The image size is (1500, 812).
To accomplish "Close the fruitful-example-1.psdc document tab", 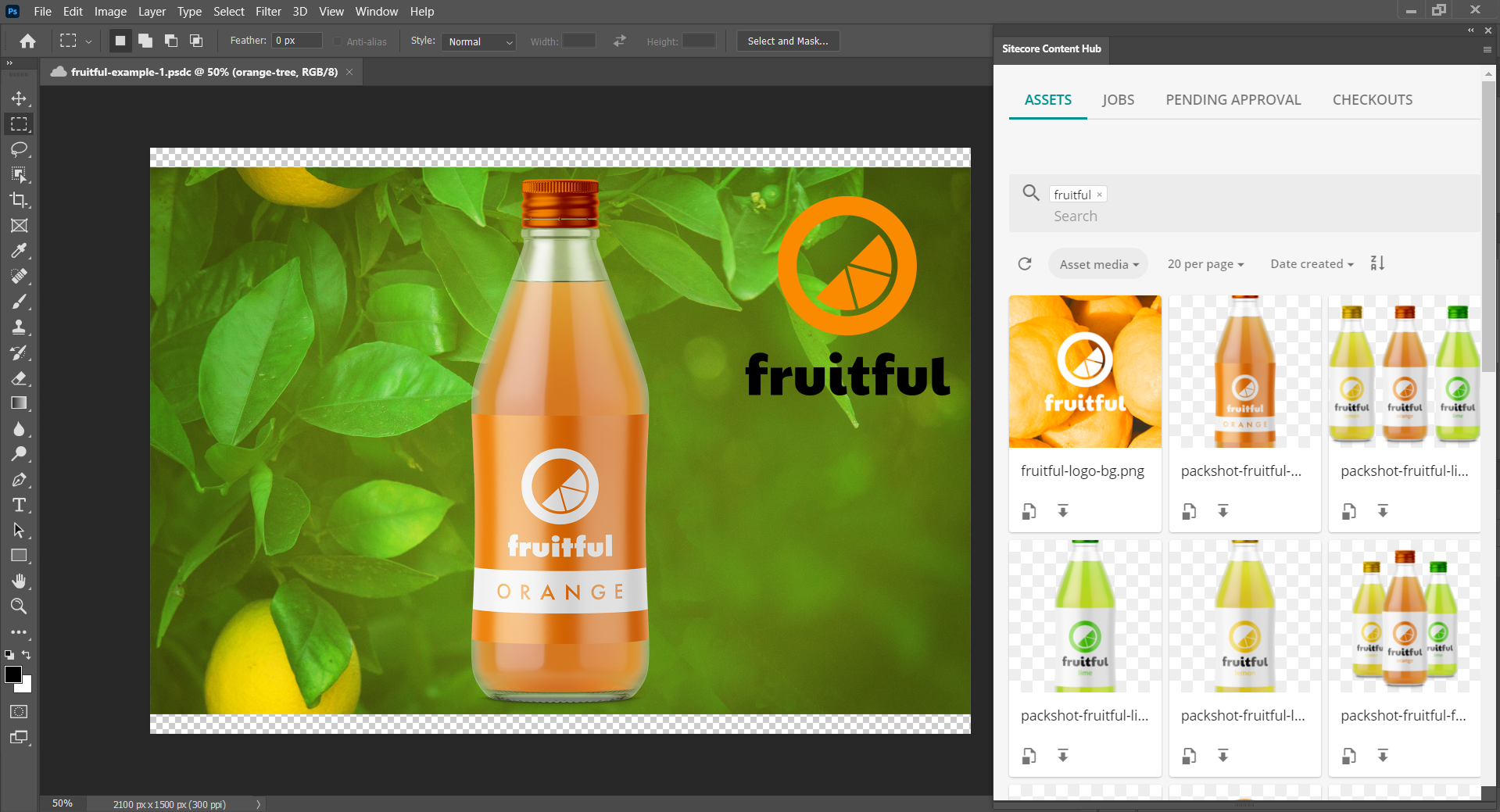I will pos(349,72).
